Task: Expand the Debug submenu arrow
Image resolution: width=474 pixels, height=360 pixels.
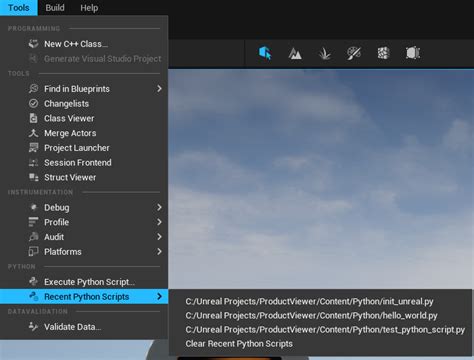Action: point(159,207)
